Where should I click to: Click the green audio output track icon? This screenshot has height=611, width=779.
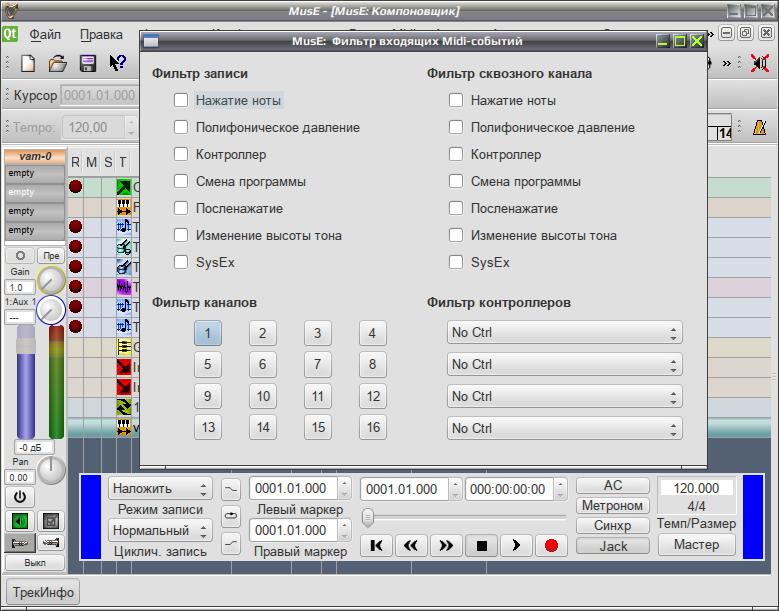click(x=124, y=187)
